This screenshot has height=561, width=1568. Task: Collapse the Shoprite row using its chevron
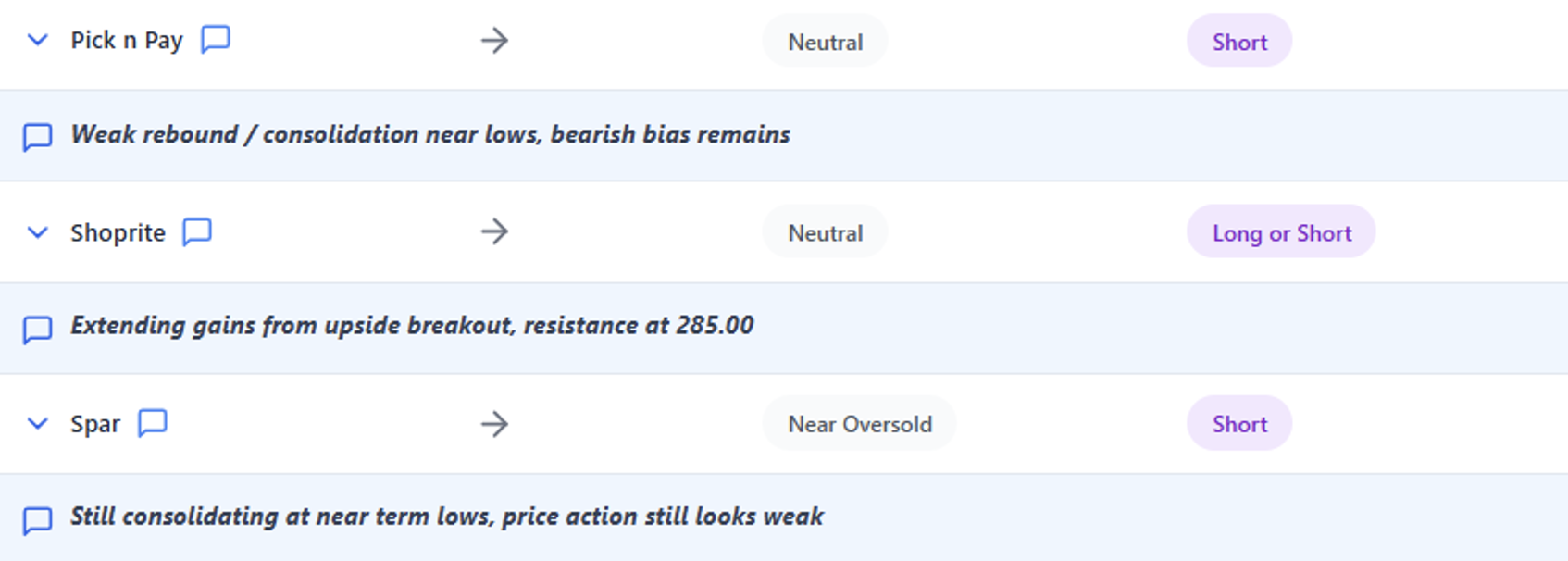point(37,232)
